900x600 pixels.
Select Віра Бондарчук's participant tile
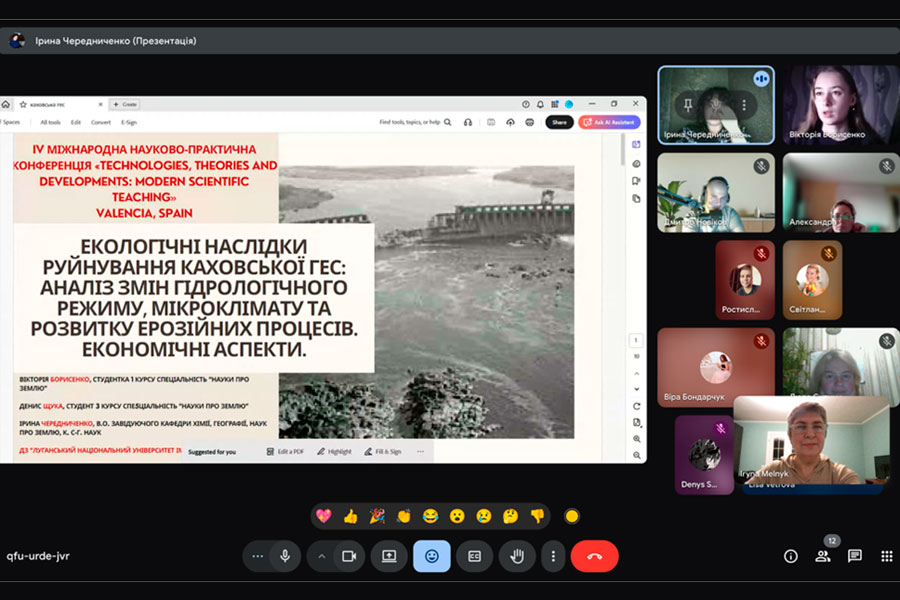click(x=716, y=367)
